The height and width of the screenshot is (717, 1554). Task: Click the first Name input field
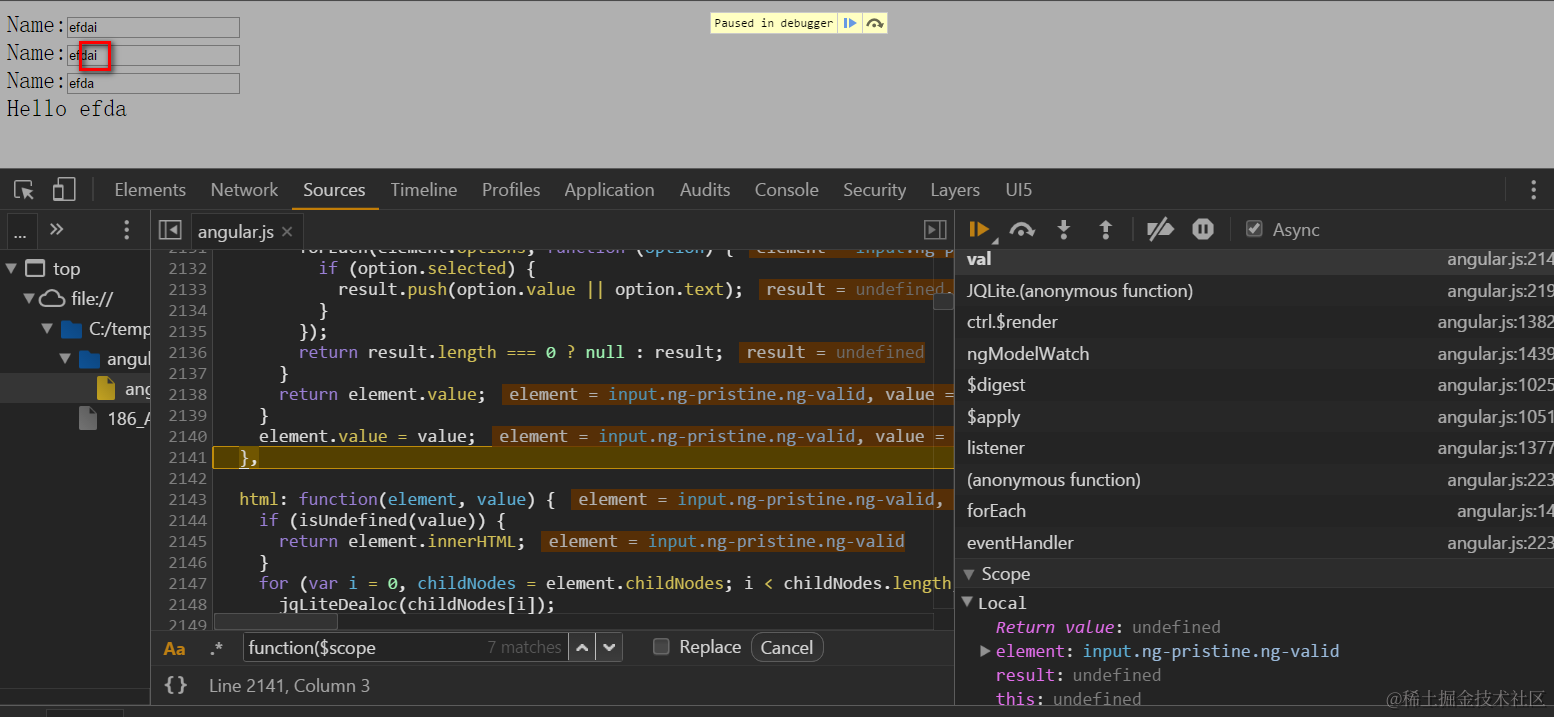point(153,27)
